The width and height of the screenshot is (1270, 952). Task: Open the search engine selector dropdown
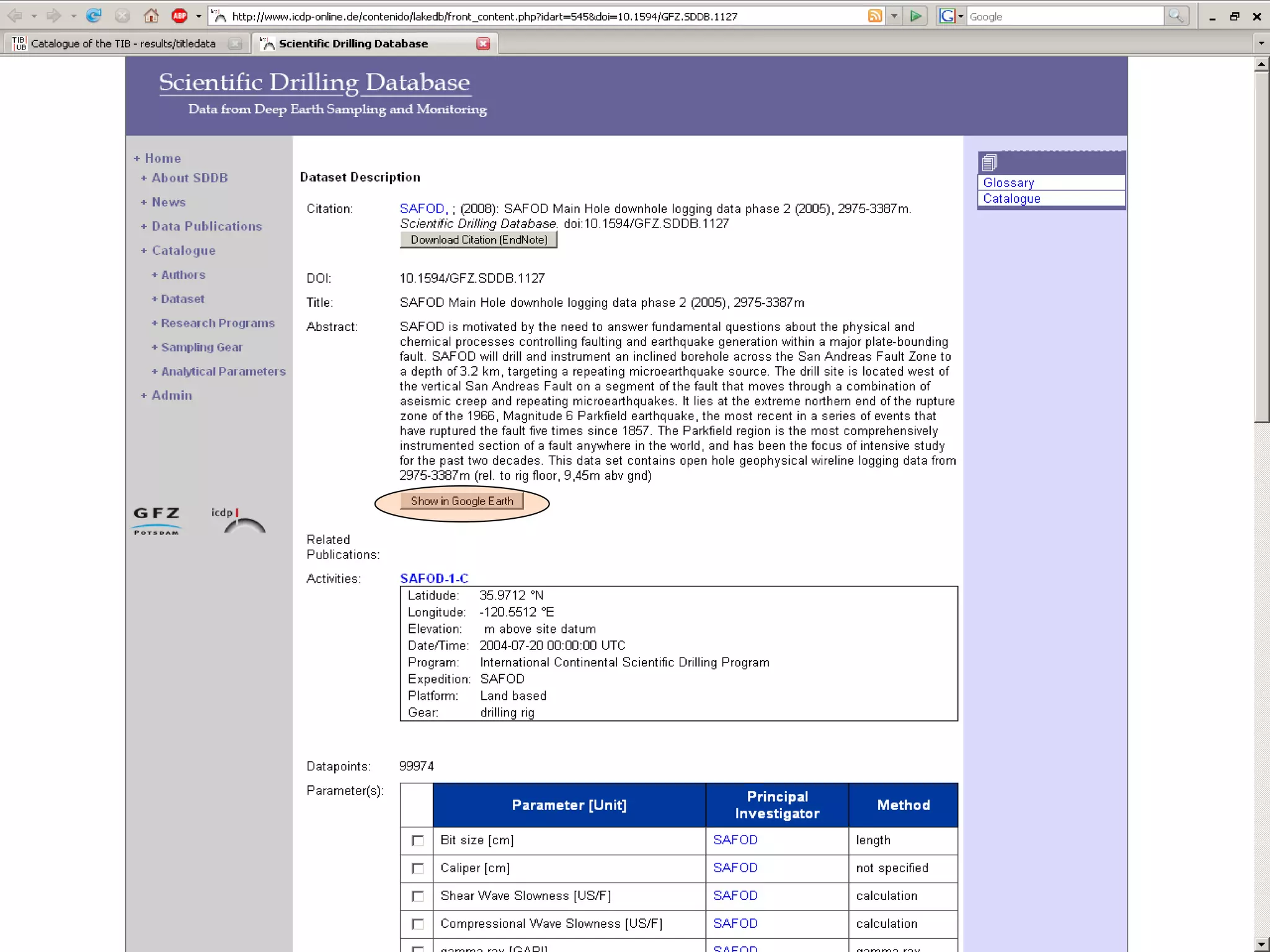pyautogui.click(x=961, y=17)
